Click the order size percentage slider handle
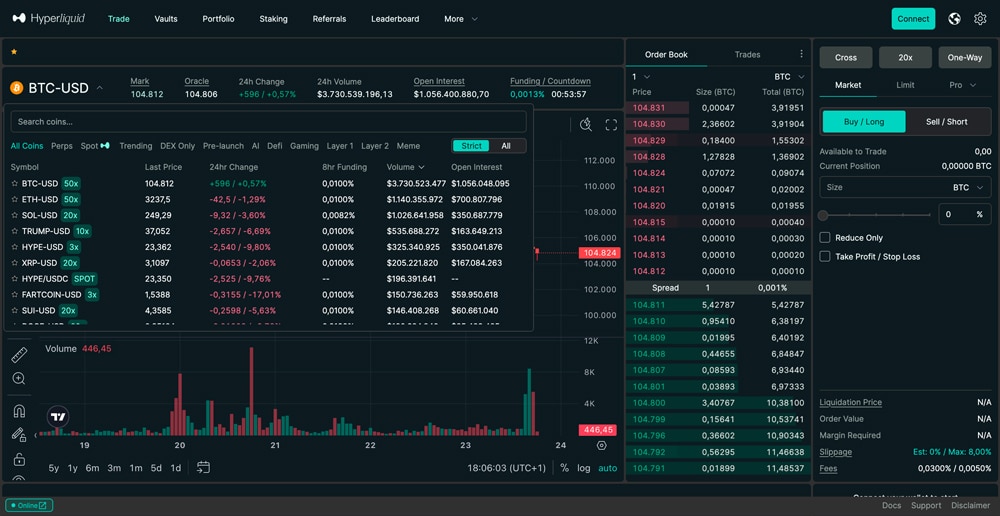 pyautogui.click(x=823, y=215)
